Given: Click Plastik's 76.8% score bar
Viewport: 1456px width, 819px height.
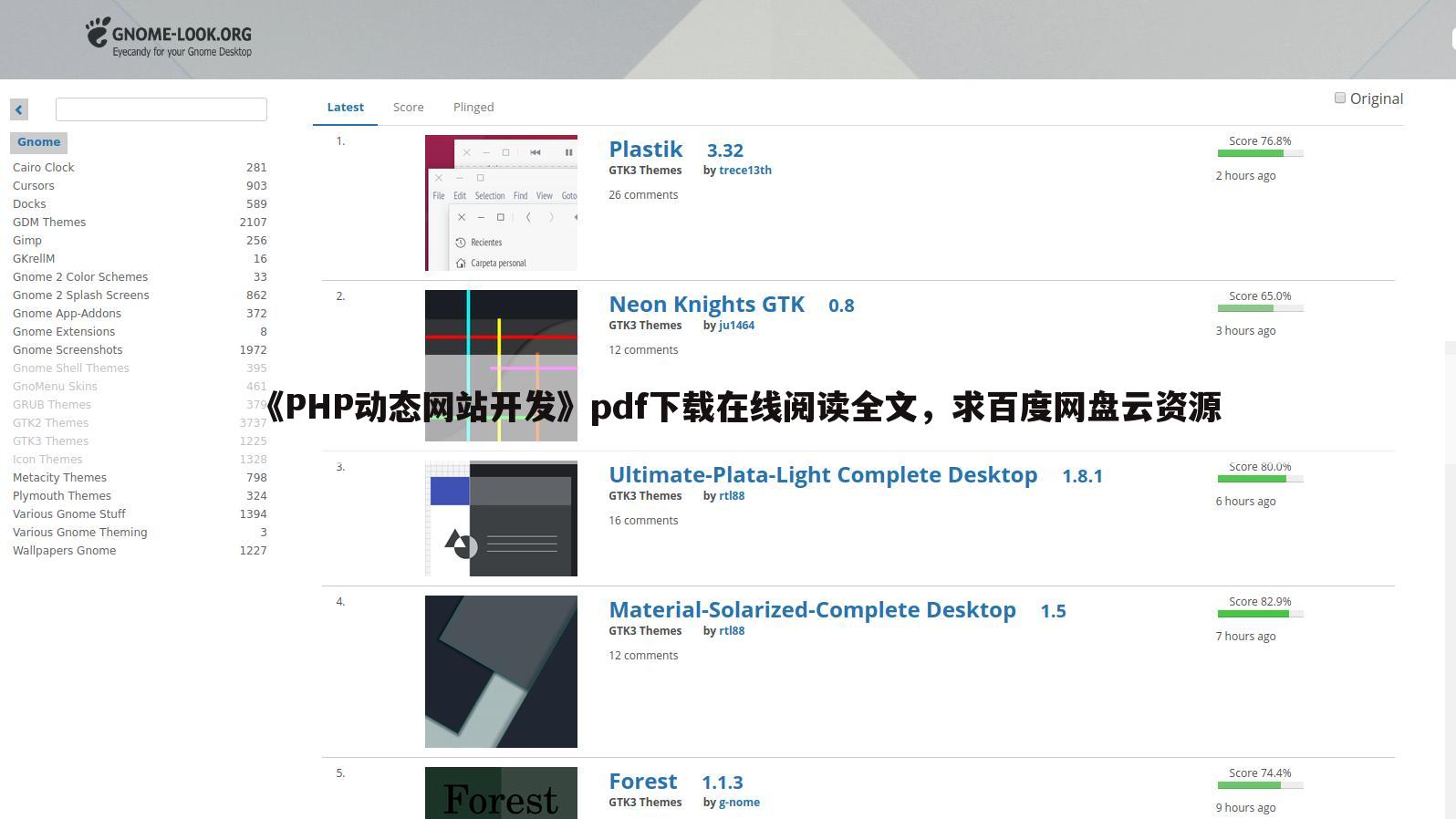Looking at the screenshot, I should [1260, 153].
